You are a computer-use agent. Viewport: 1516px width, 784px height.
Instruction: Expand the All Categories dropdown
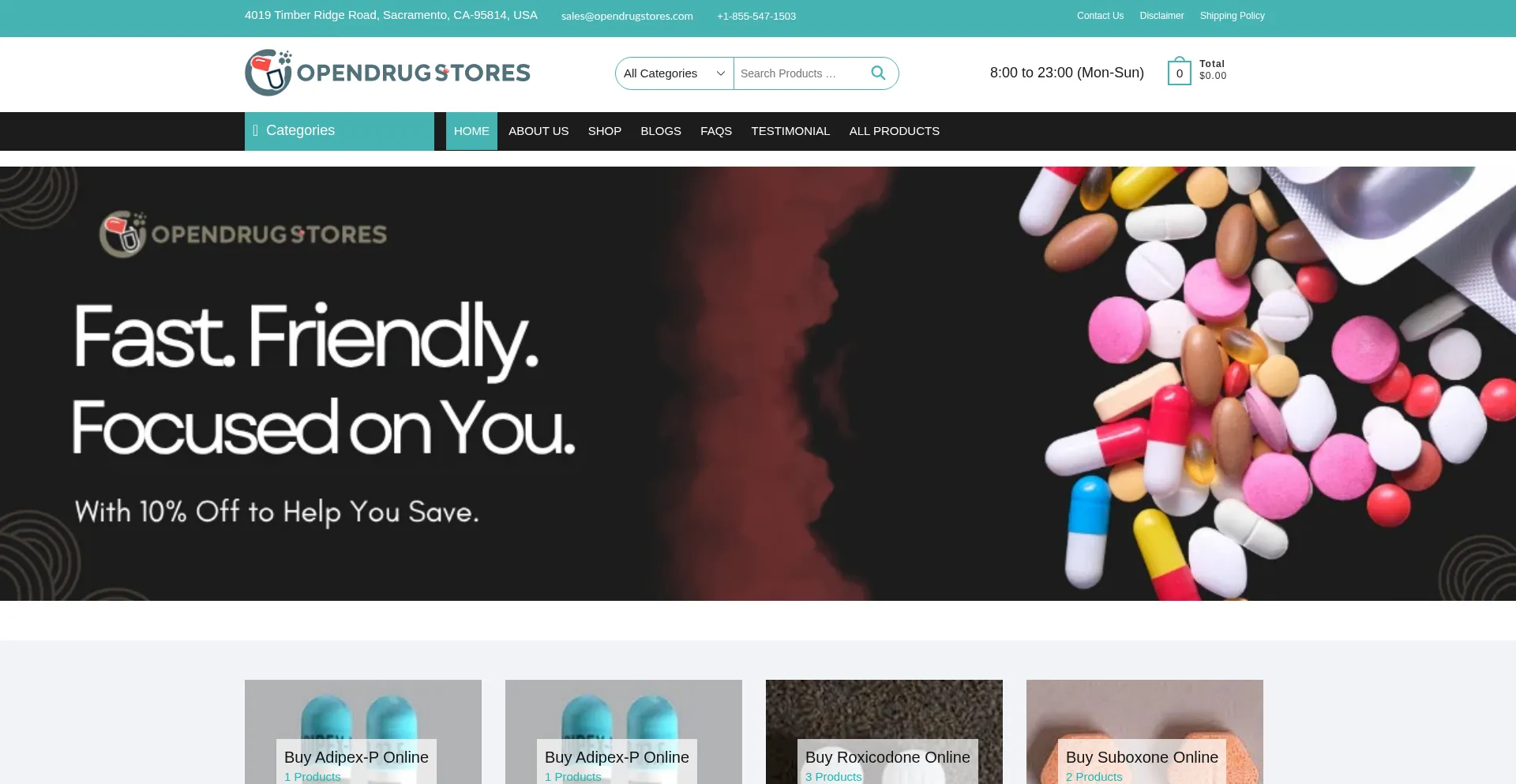674,73
